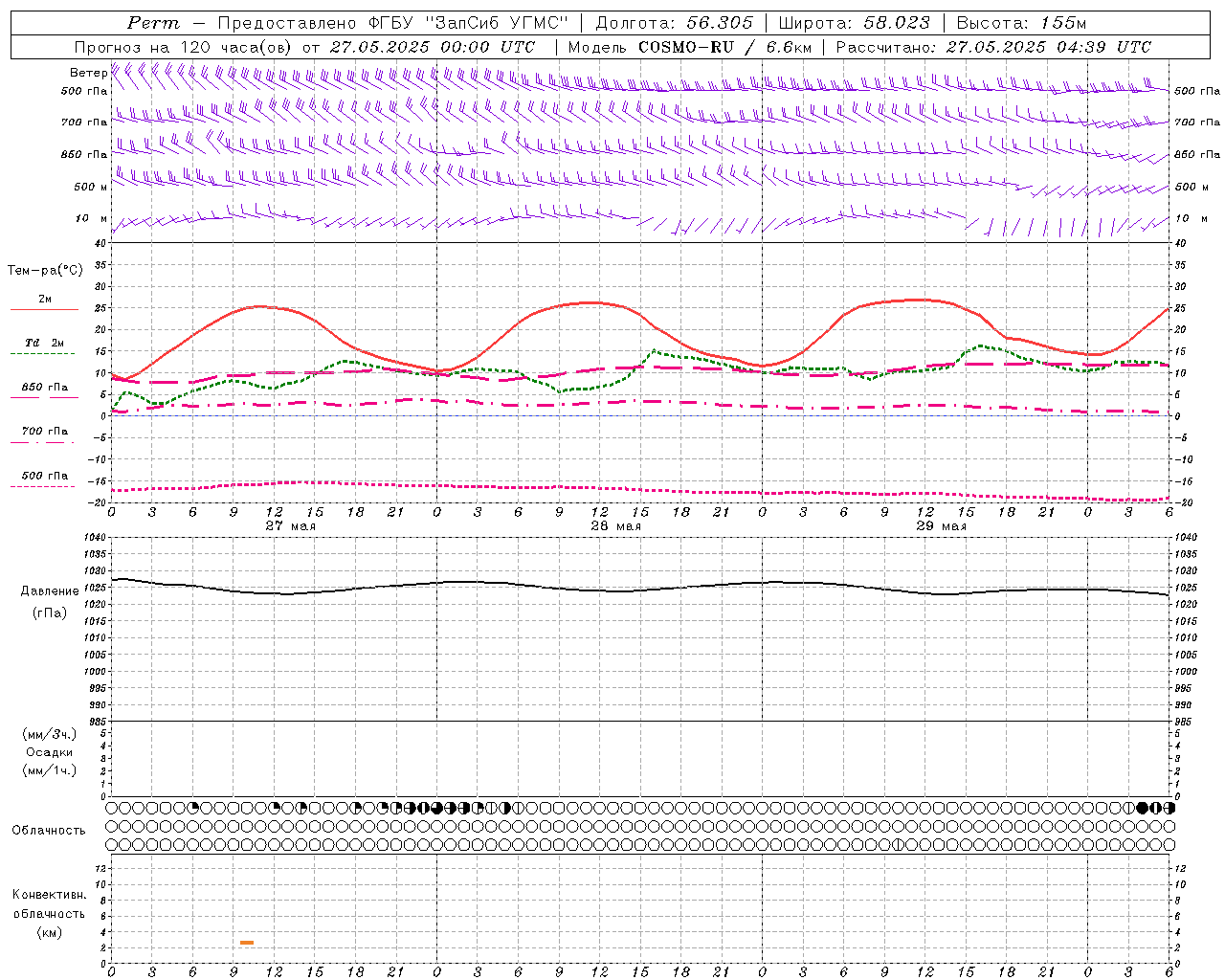
Task: Click the left temperature axis value "40"
Action: pos(101,243)
